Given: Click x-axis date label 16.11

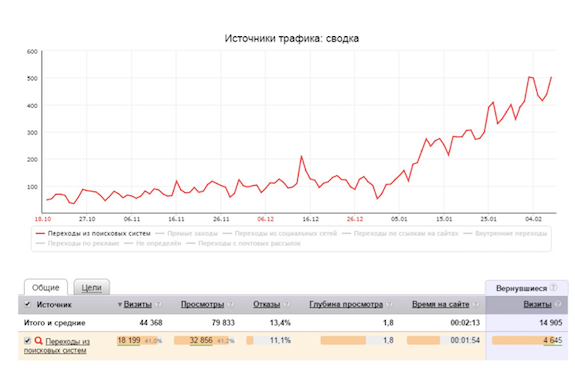Looking at the screenshot, I should pos(176,219).
